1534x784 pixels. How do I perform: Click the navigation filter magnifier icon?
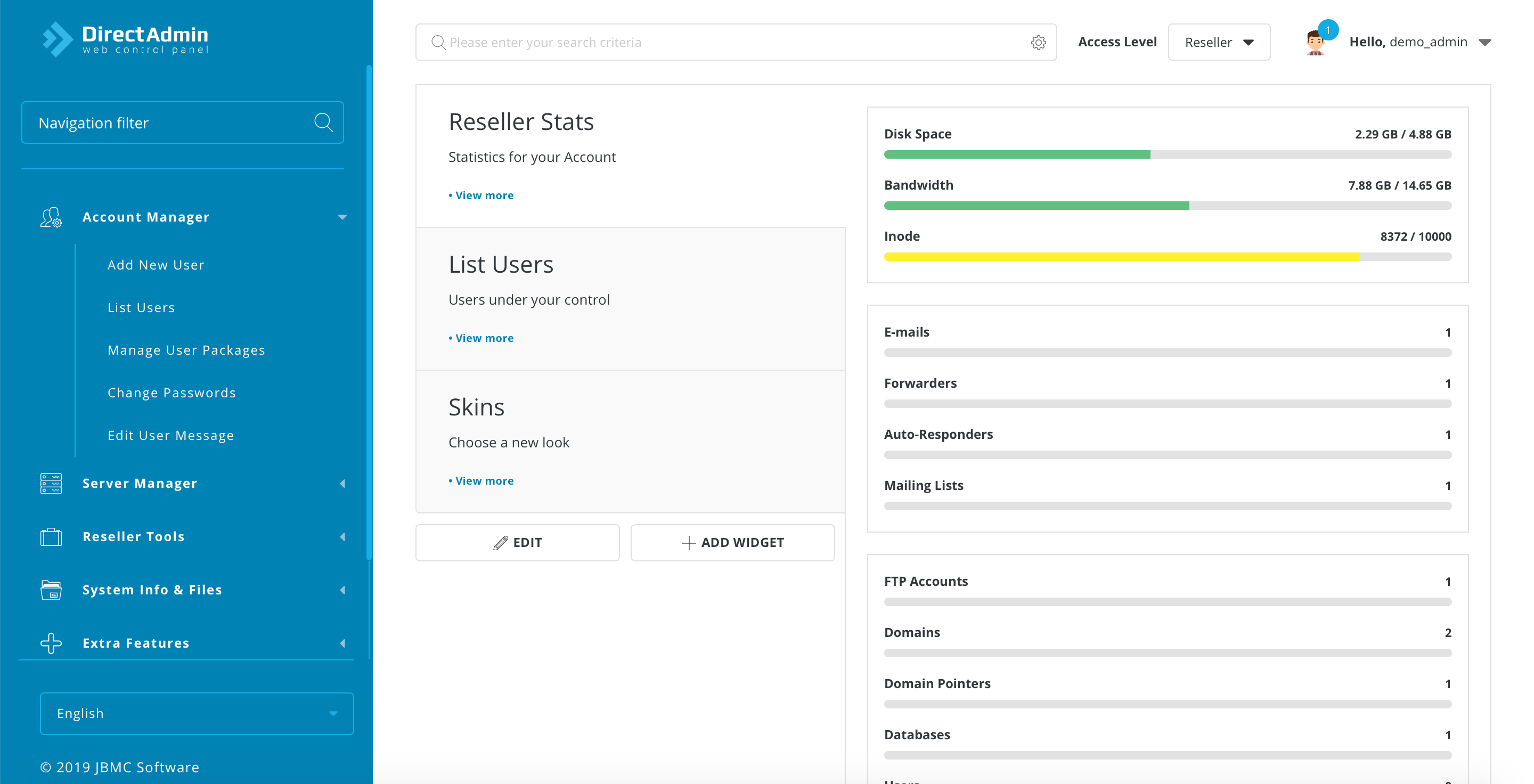tap(323, 123)
